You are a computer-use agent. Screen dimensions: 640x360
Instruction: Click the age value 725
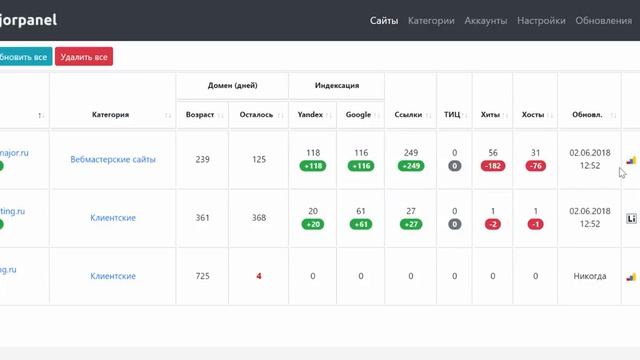click(x=202, y=276)
